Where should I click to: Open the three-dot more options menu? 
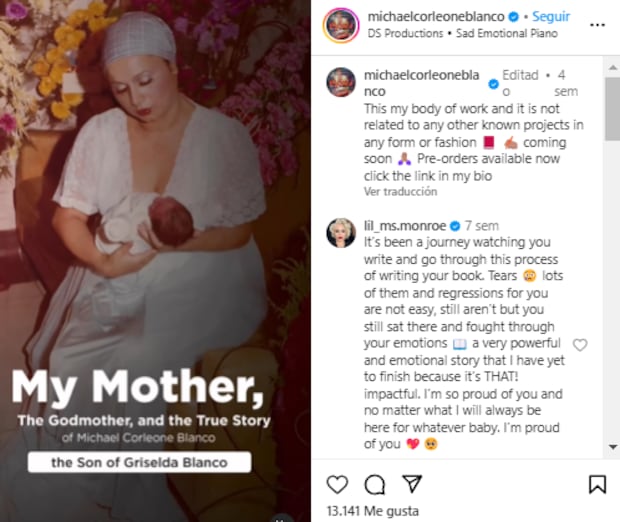[x=597, y=23]
